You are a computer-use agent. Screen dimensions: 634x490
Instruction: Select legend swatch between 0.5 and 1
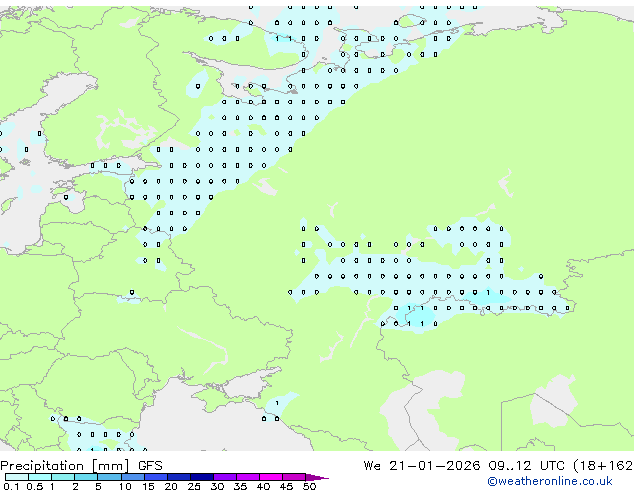tap(40, 477)
